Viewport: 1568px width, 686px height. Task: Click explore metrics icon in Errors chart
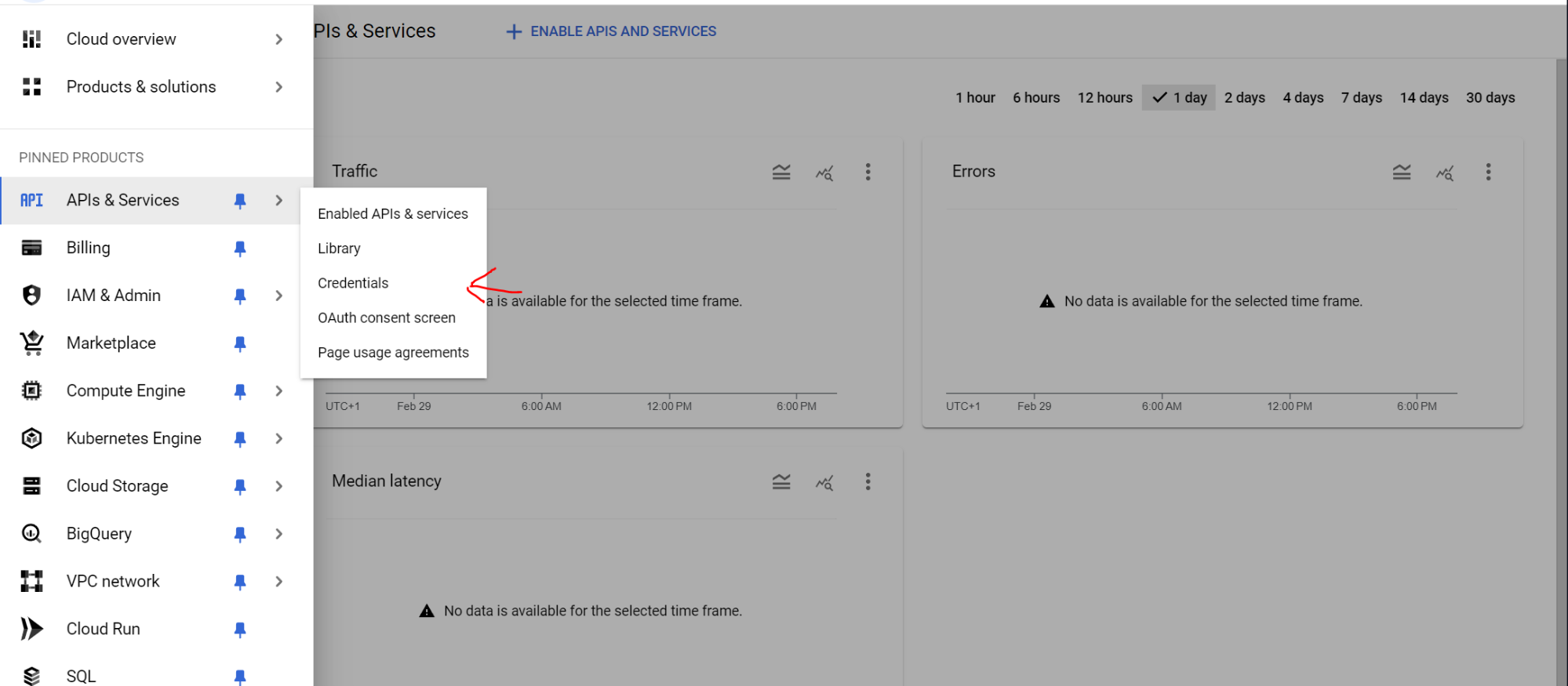pyautogui.click(x=1444, y=172)
